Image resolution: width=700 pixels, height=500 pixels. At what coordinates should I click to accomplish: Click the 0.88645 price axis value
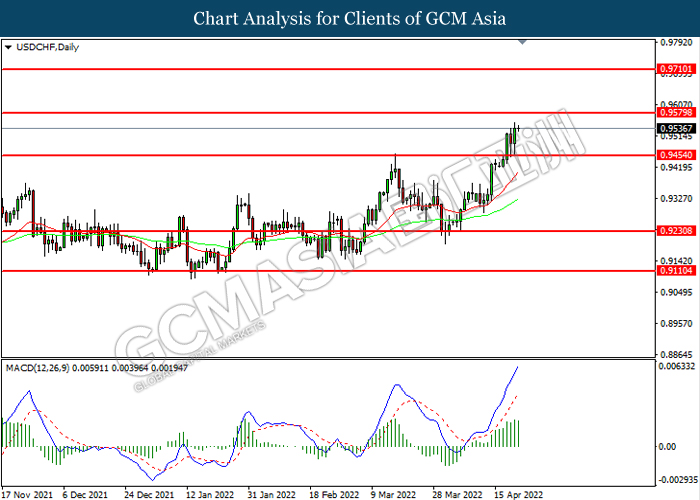pos(676,354)
